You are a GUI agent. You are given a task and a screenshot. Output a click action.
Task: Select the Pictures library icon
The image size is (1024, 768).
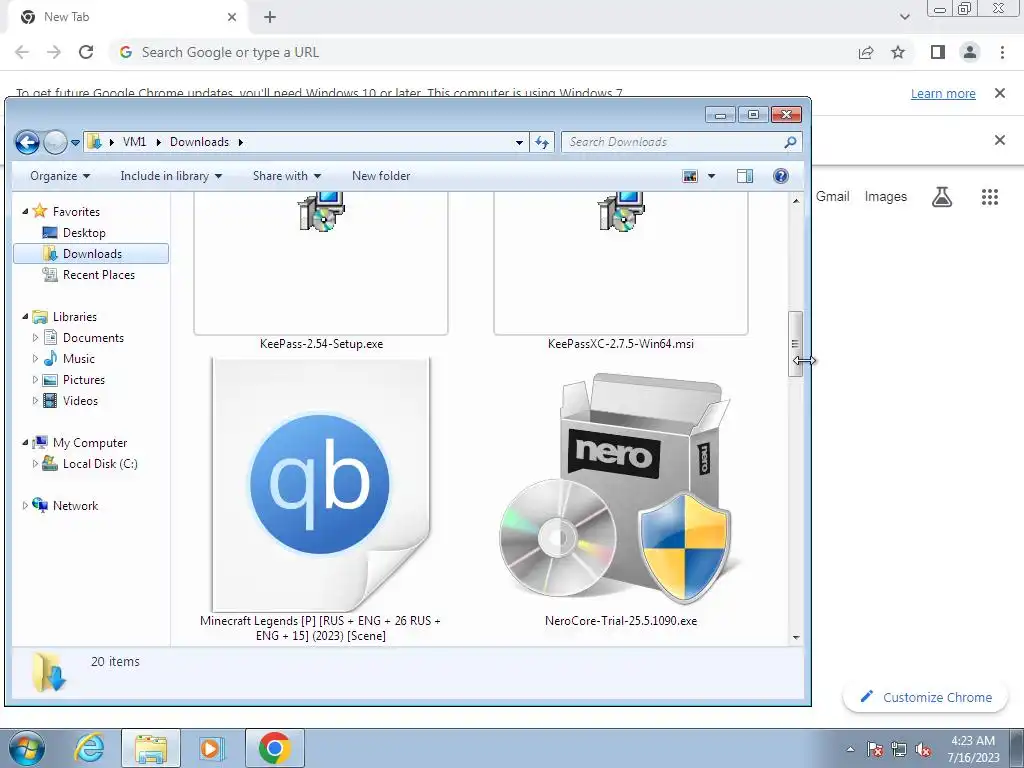tap(50, 379)
